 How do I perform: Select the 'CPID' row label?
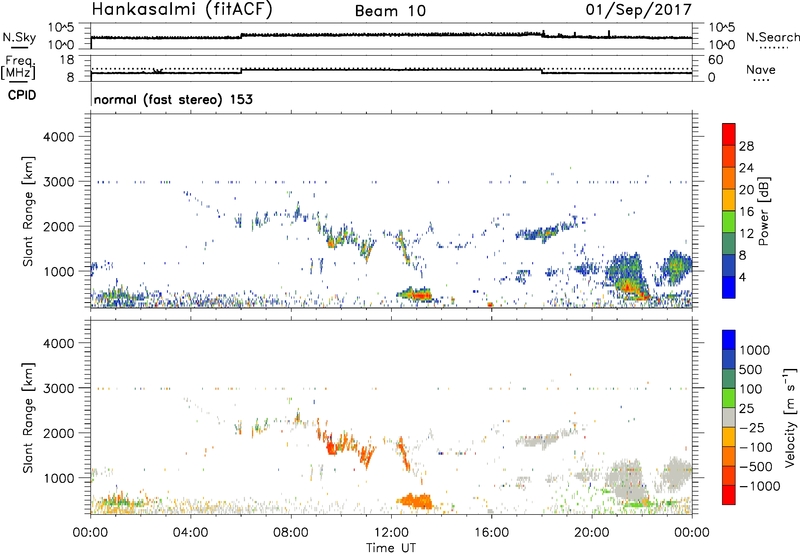[x=22, y=95]
